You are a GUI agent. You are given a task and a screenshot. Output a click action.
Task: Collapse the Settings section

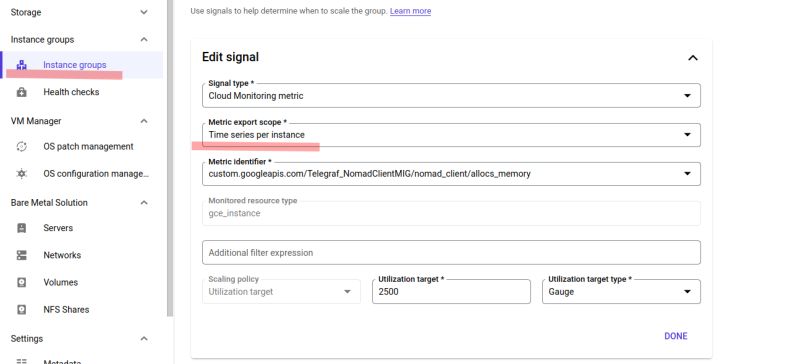coord(144,338)
